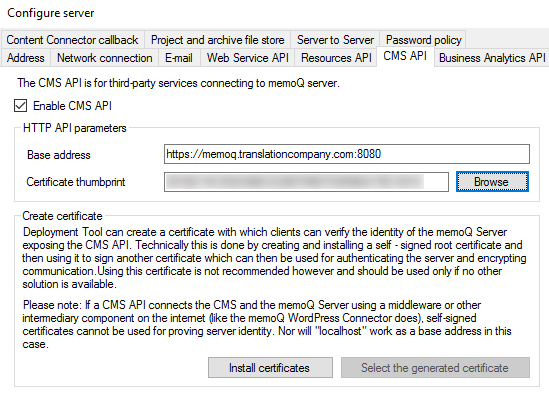Click the Base address input field
This screenshot has height=418, width=549.
coord(347,154)
